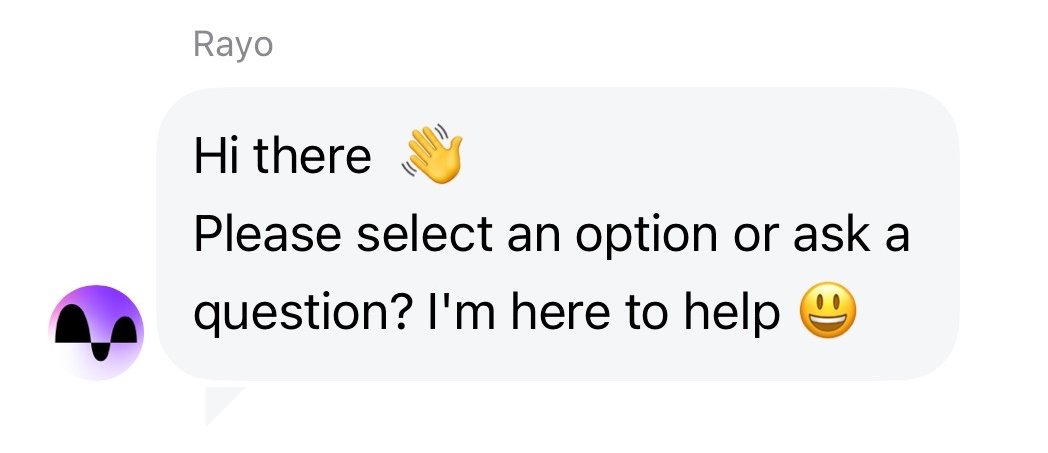
Task: Select the sender name Rayo
Action: pyautogui.click(x=232, y=45)
